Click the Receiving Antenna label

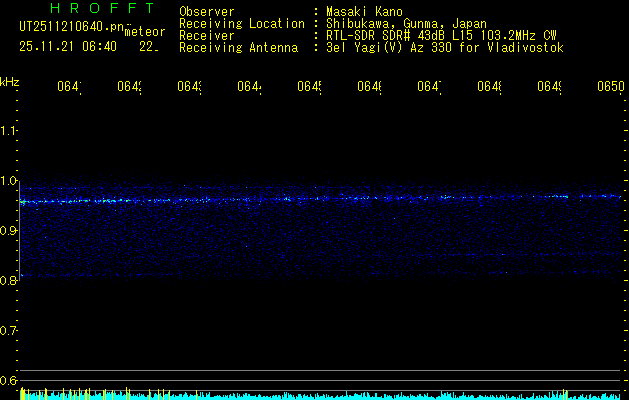tap(238, 47)
